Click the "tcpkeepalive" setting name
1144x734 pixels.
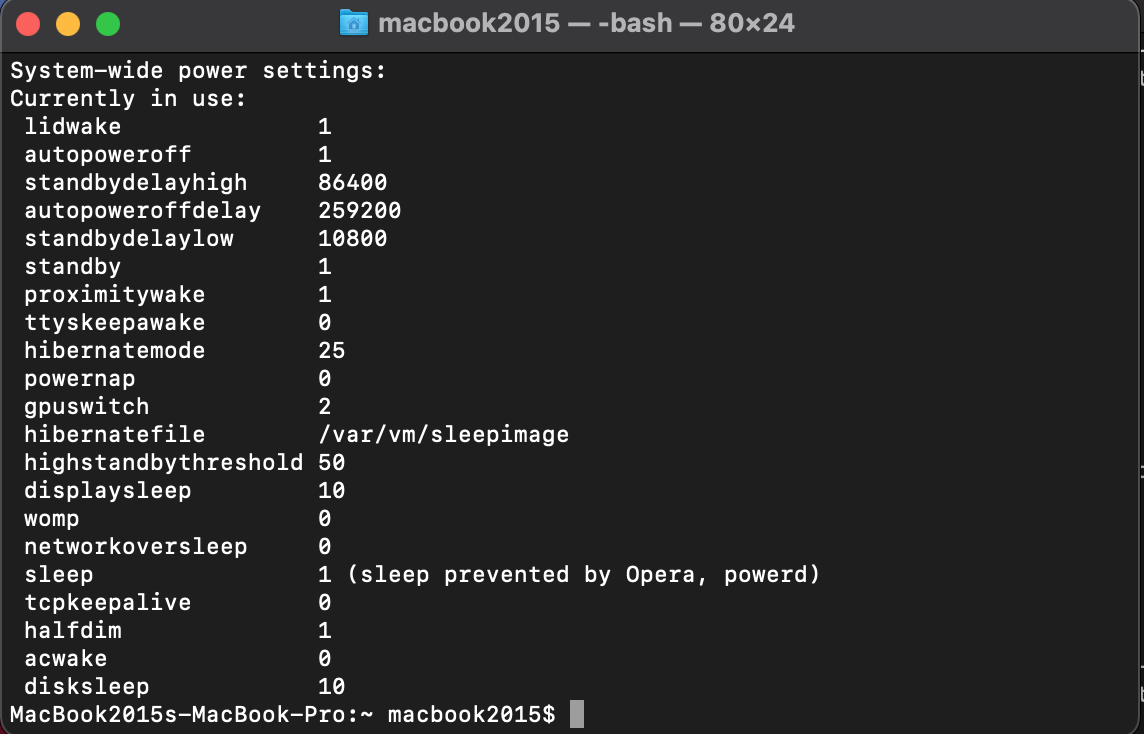[108, 603]
